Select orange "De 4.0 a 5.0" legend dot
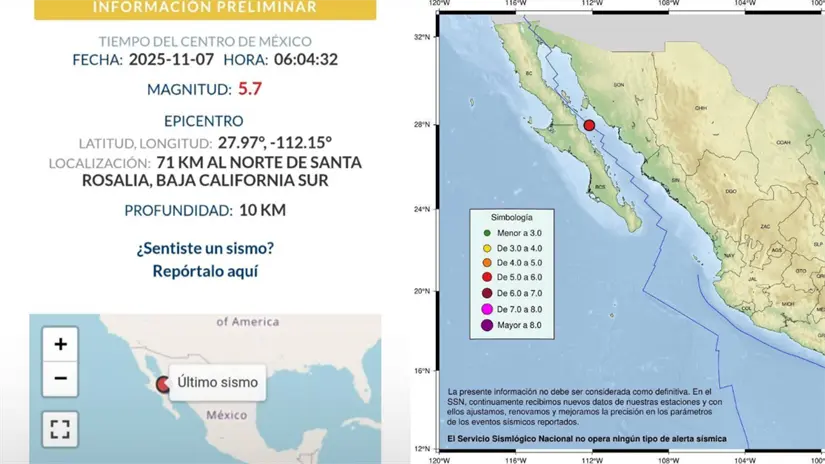This screenshot has width=825, height=464. tap(485, 263)
